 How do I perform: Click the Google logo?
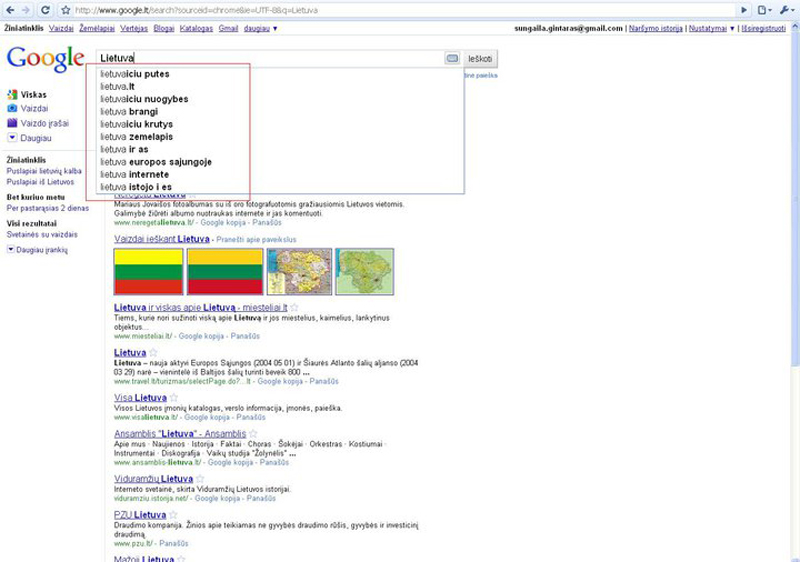[x=45, y=59]
